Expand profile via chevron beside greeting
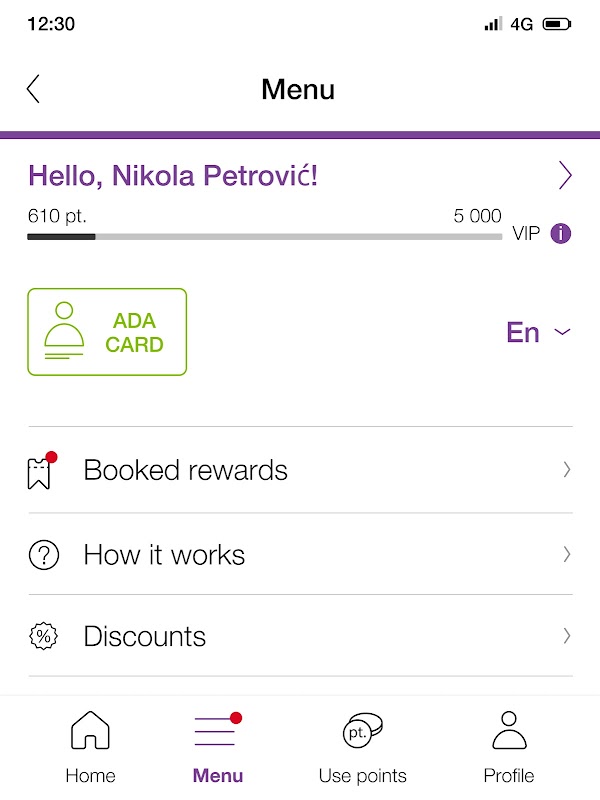600x800 pixels. [565, 176]
